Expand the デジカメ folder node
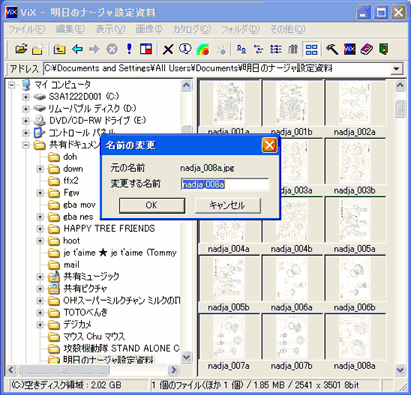 point(40,324)
